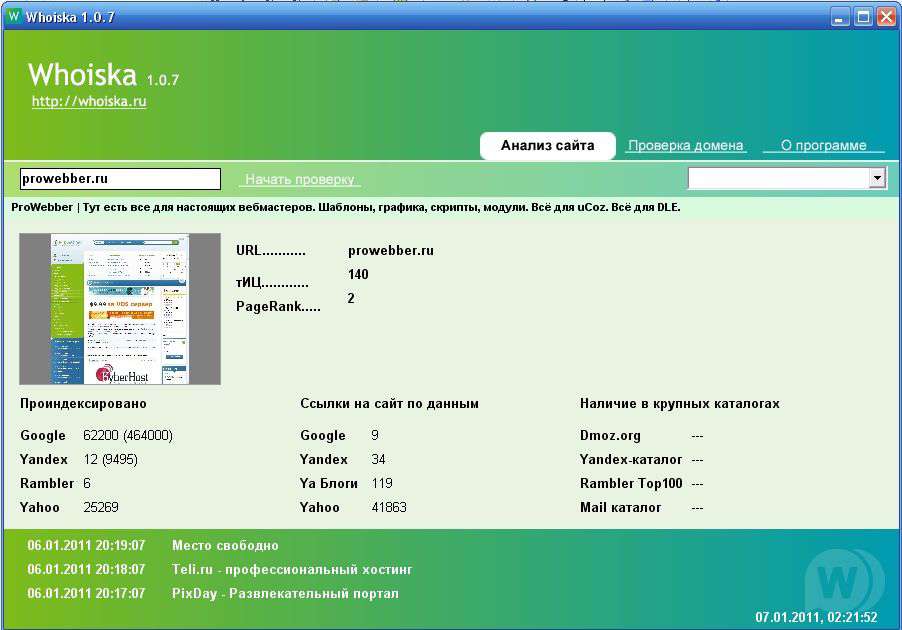Image resolution: width=902 pixels, height=630 pixels.
Task: Click Yahoo indexed count 25269
Action: pos(101,507)
